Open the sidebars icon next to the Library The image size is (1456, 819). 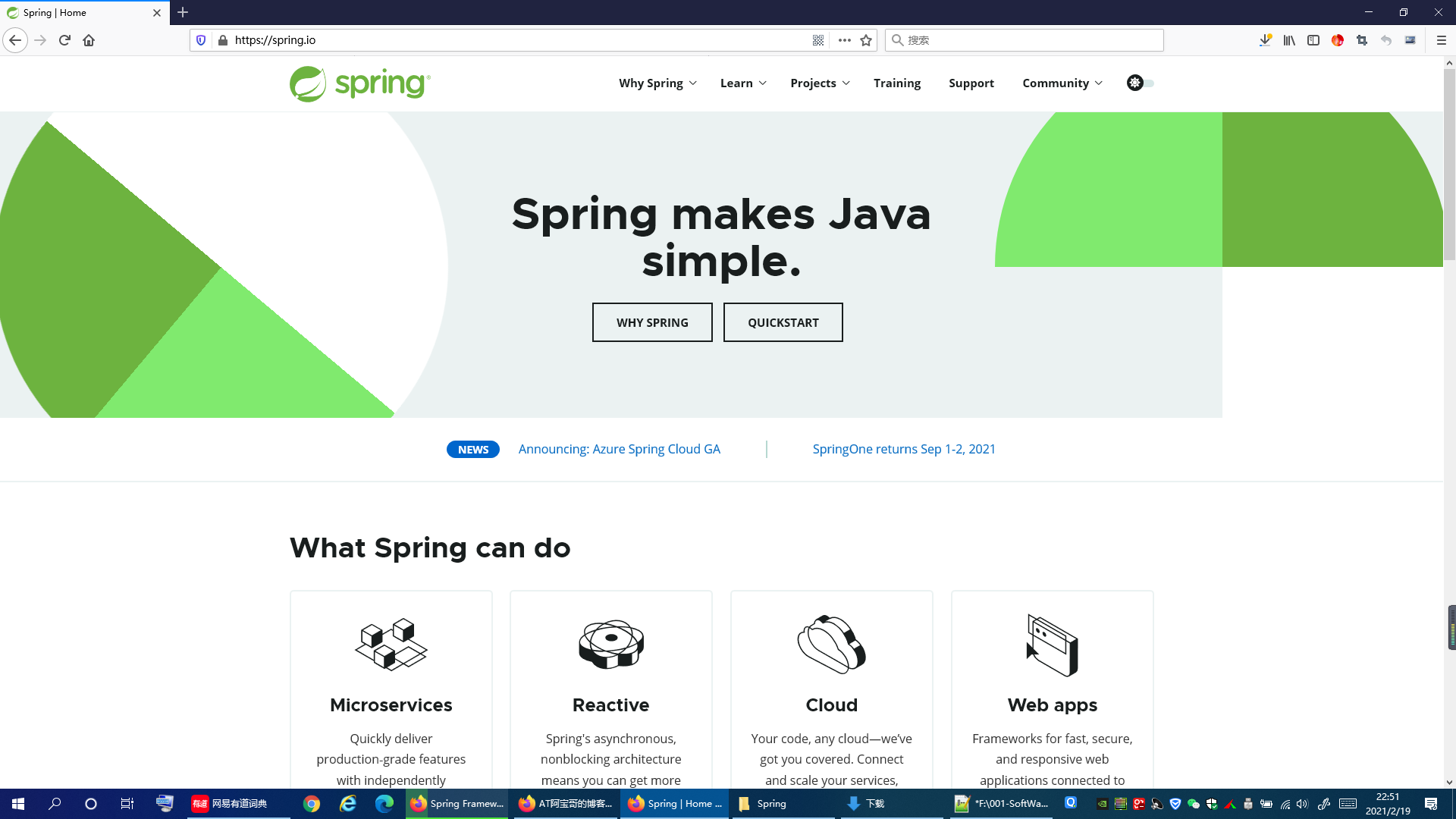pos(1313,40)
